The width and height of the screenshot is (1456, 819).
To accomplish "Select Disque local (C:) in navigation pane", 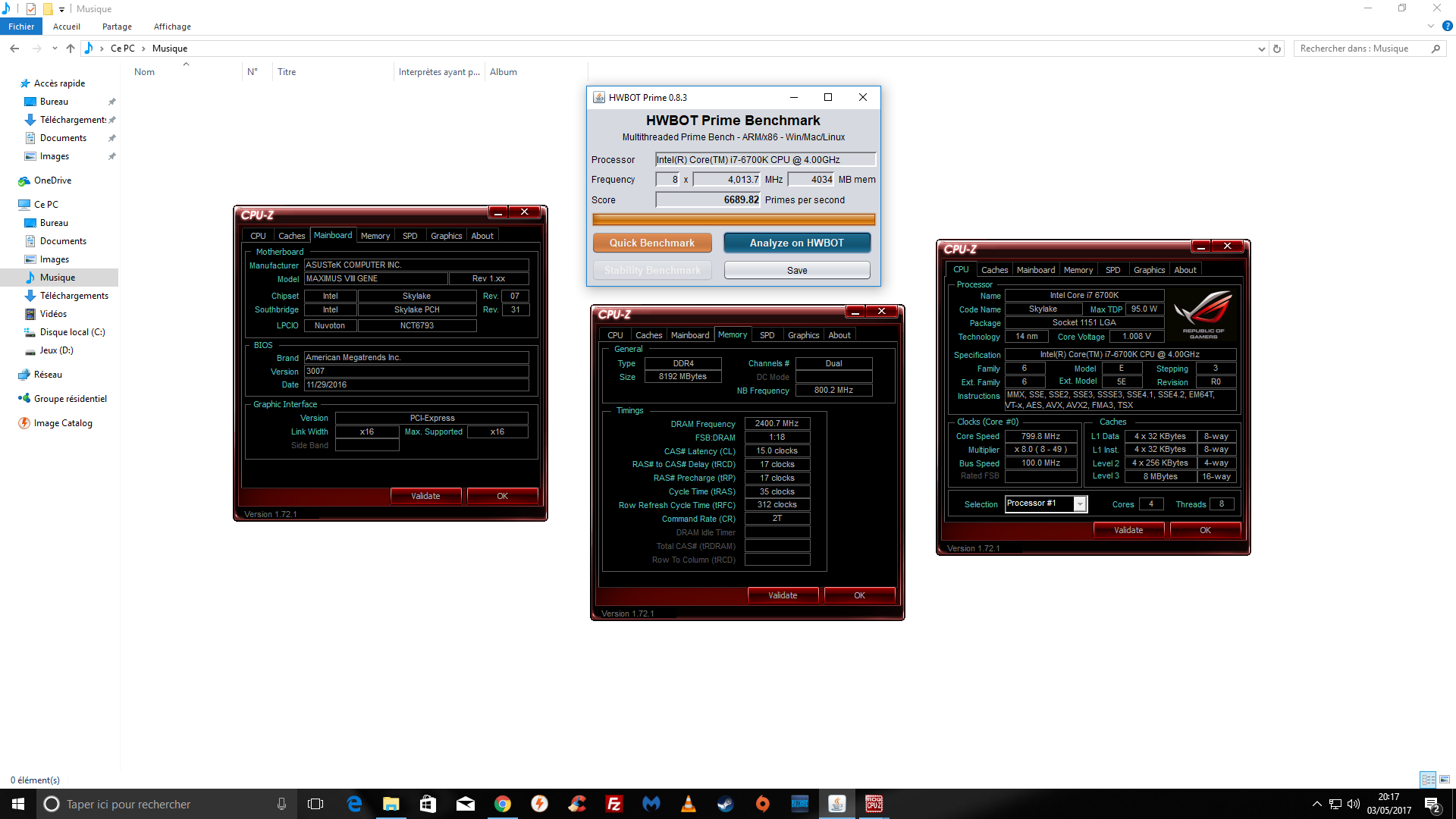I will (72, 332).
